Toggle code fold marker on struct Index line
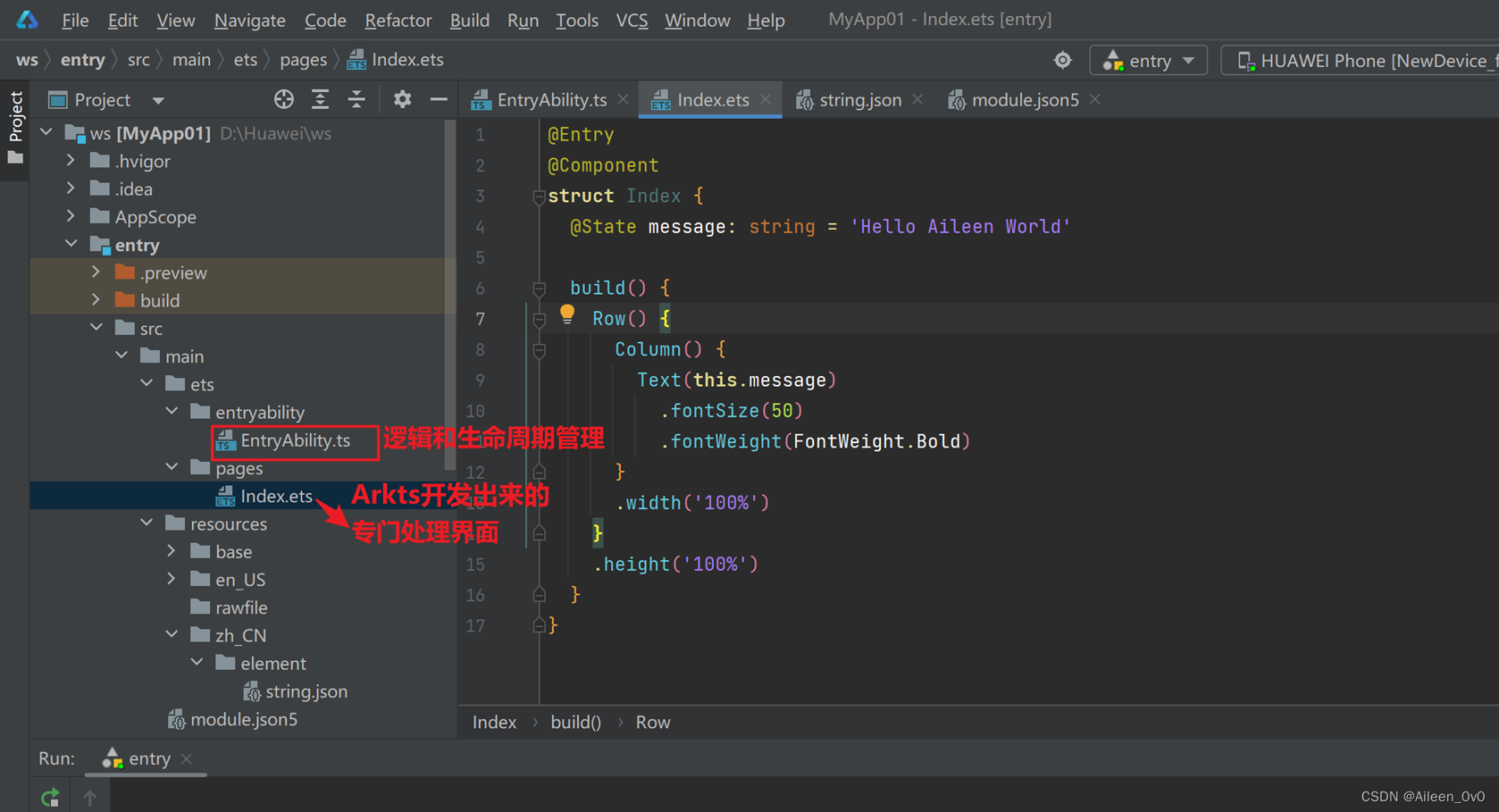This screenshot has width=1499, height=812. coord(539,197)
